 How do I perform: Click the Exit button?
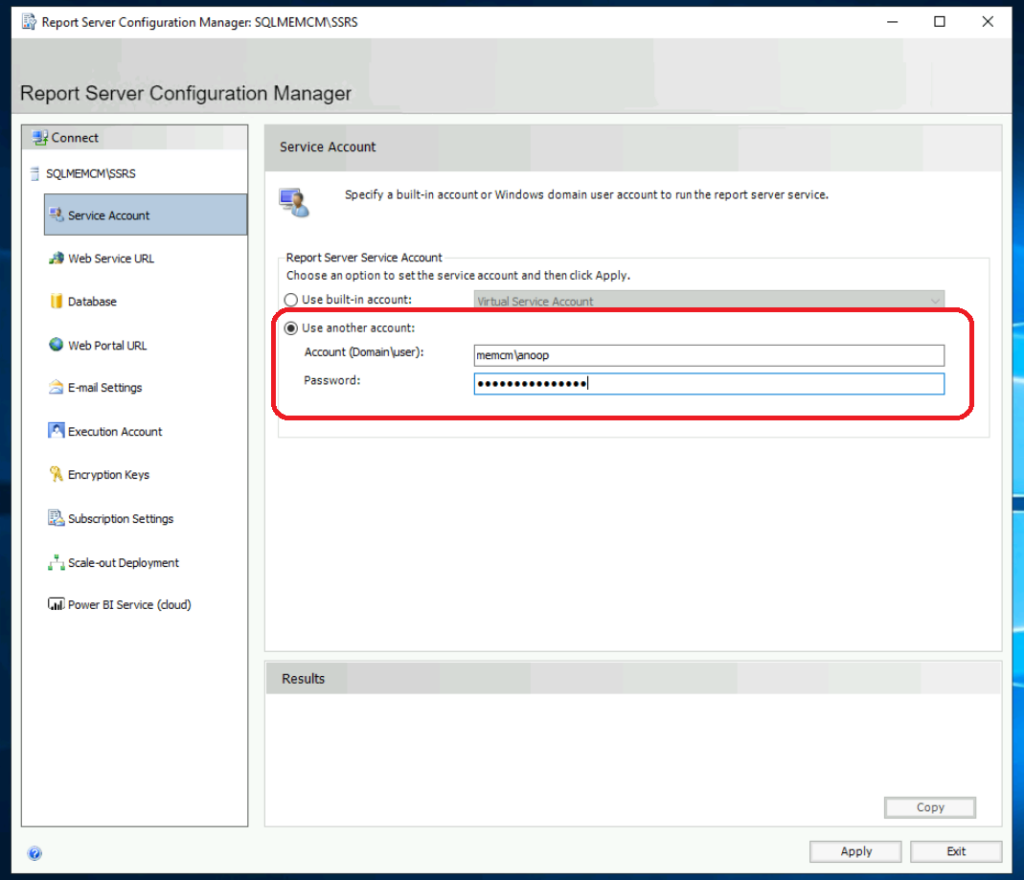pyautogui.click(x=956, y=851)
